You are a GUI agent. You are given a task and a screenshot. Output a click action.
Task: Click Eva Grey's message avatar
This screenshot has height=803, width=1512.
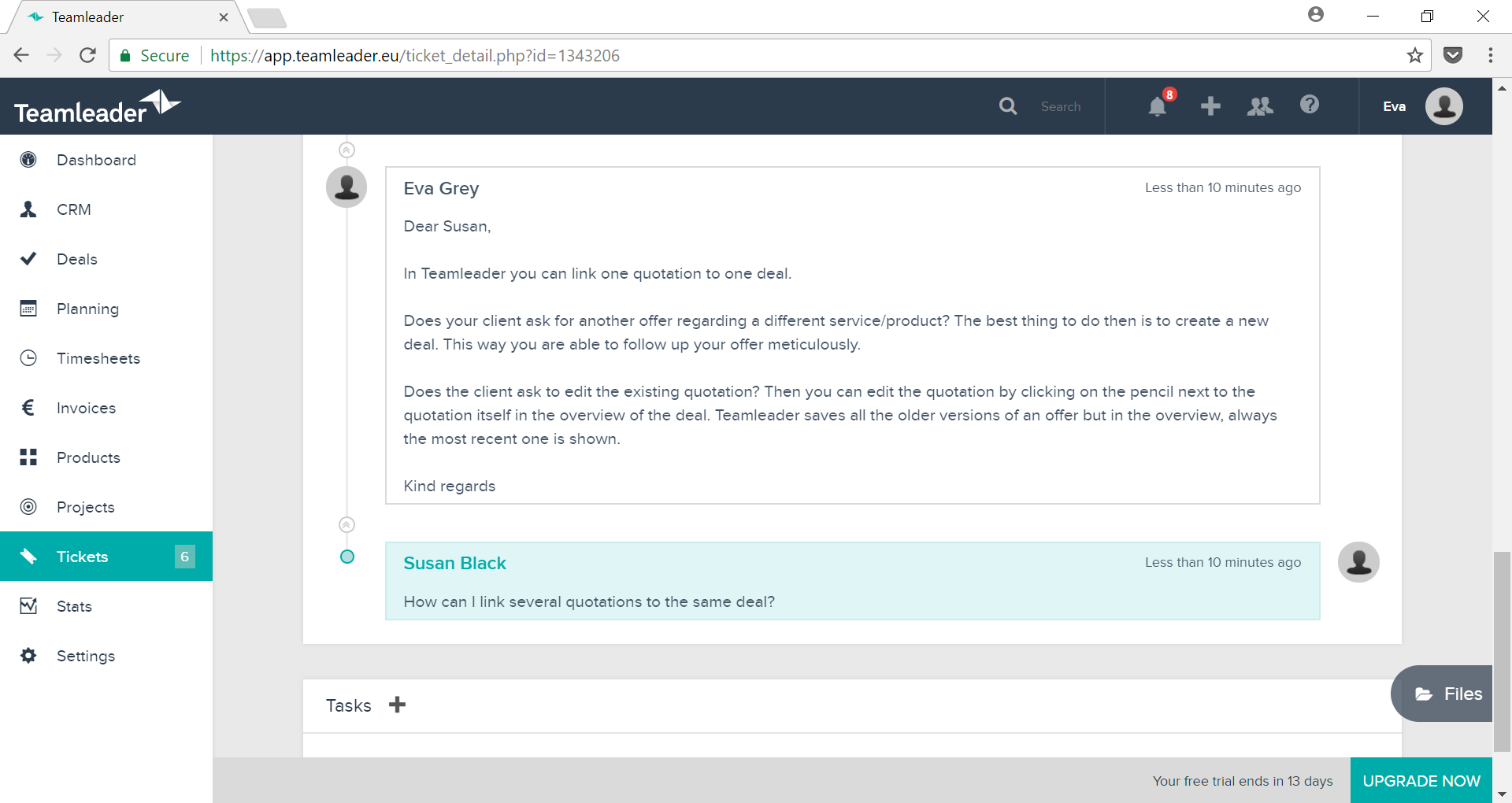coord(346,187)
